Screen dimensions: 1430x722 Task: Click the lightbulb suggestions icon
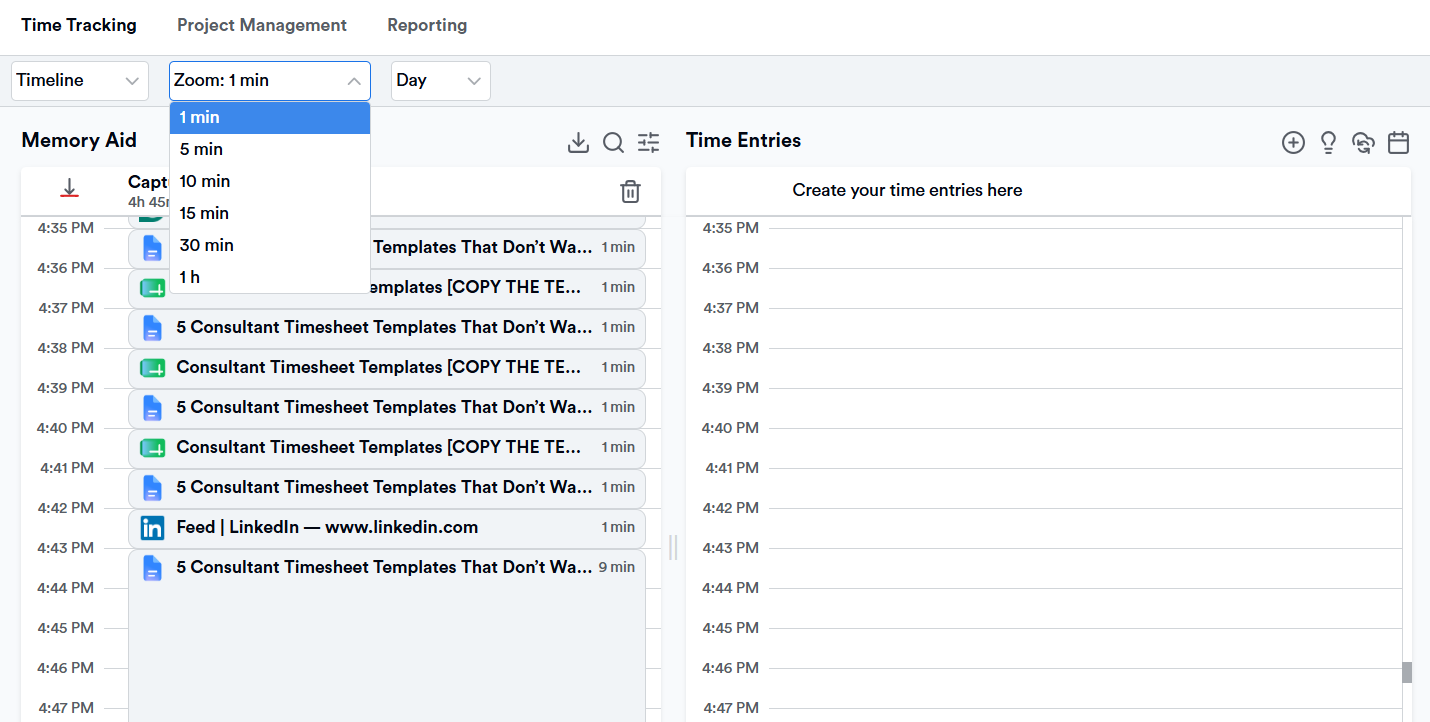1328,143
